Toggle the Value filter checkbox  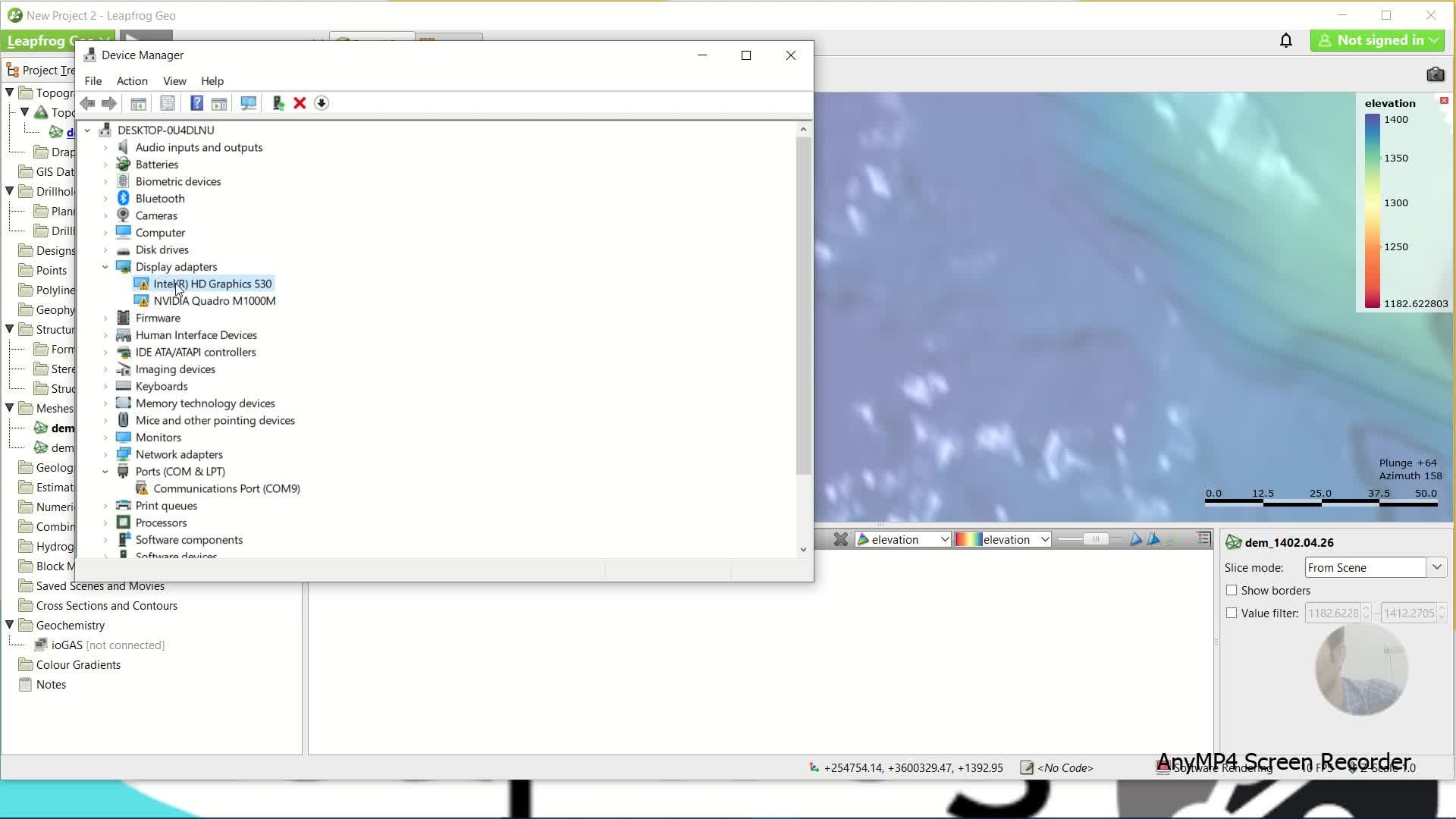(x=1232, y=613)
